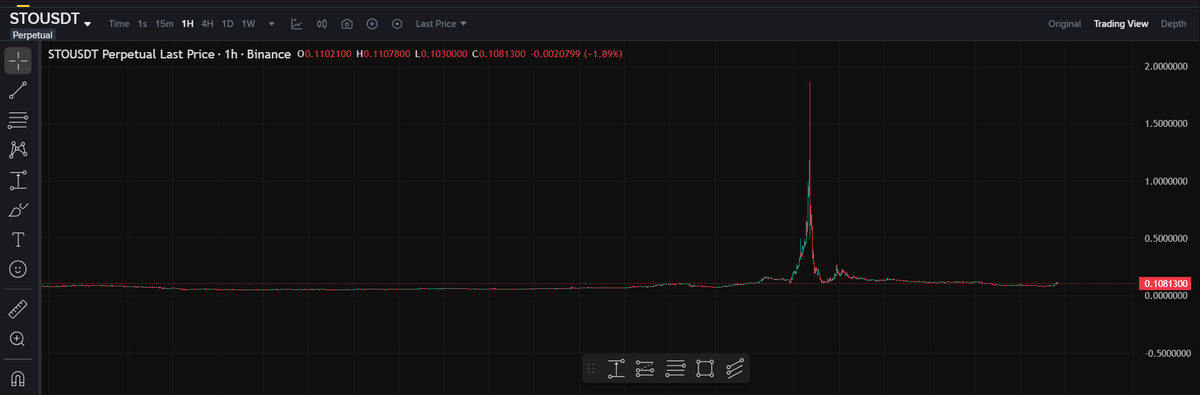Toggle the magnet snap mode
This screenshot has width=1200, height=395.
(18, 378)
